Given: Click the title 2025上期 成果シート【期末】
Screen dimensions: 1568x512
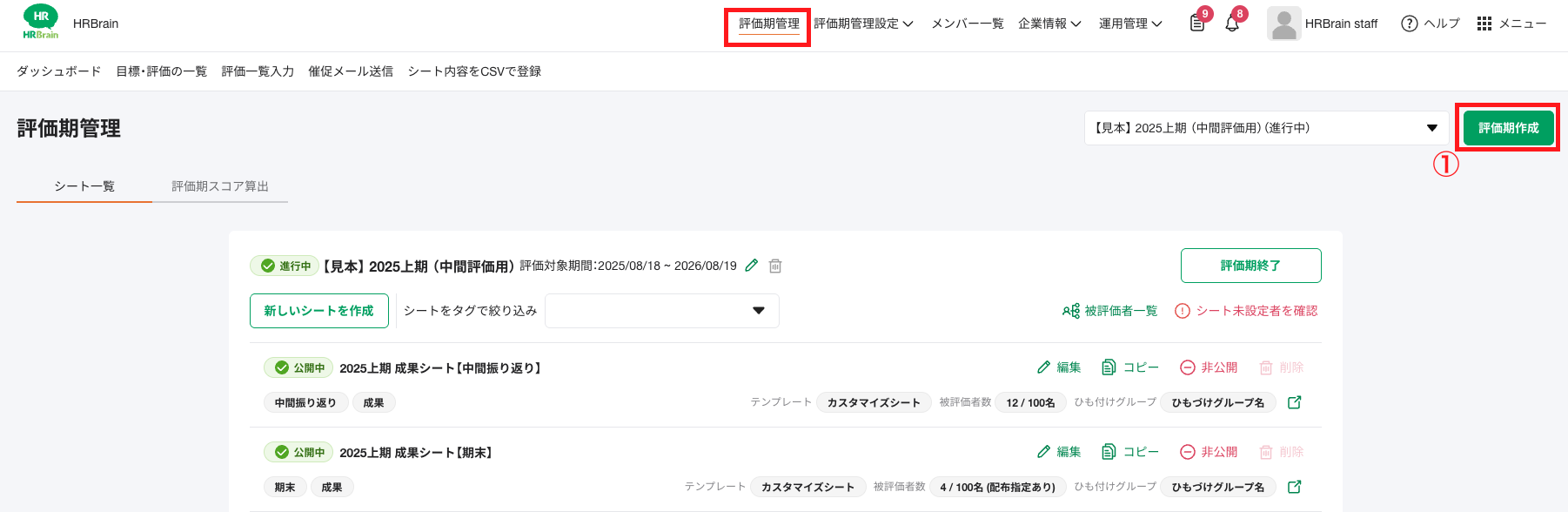Looking at the screenshot, I should click(x=417, y=452).
